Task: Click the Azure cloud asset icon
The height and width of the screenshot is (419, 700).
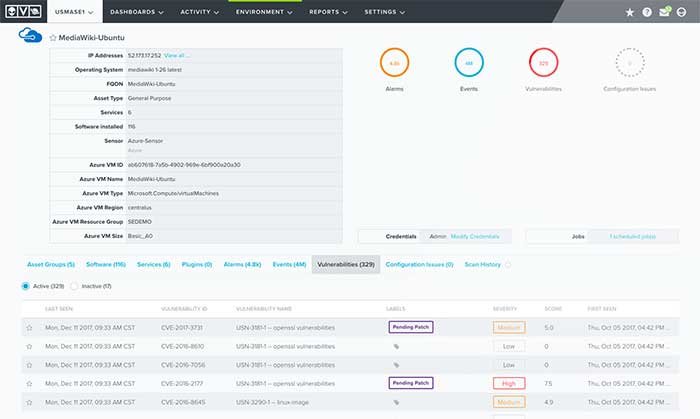Action: (30, 35)
